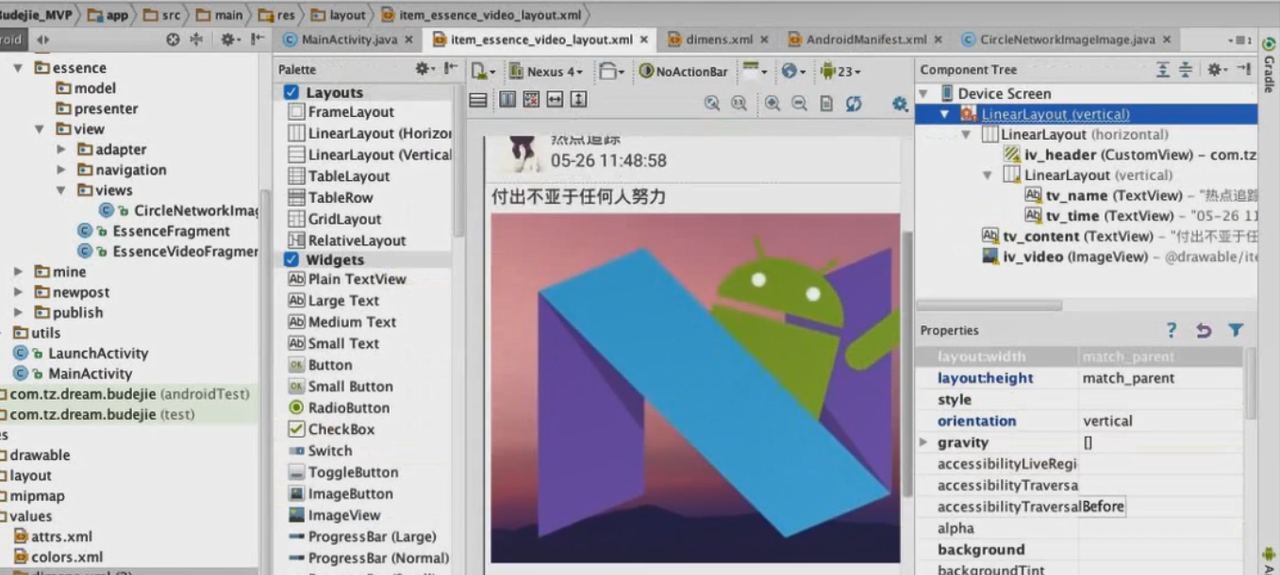The width and height of the screenshot is (1280, 575).
Task: Select Switch widget in Palette
Action: tap(319, 451)
